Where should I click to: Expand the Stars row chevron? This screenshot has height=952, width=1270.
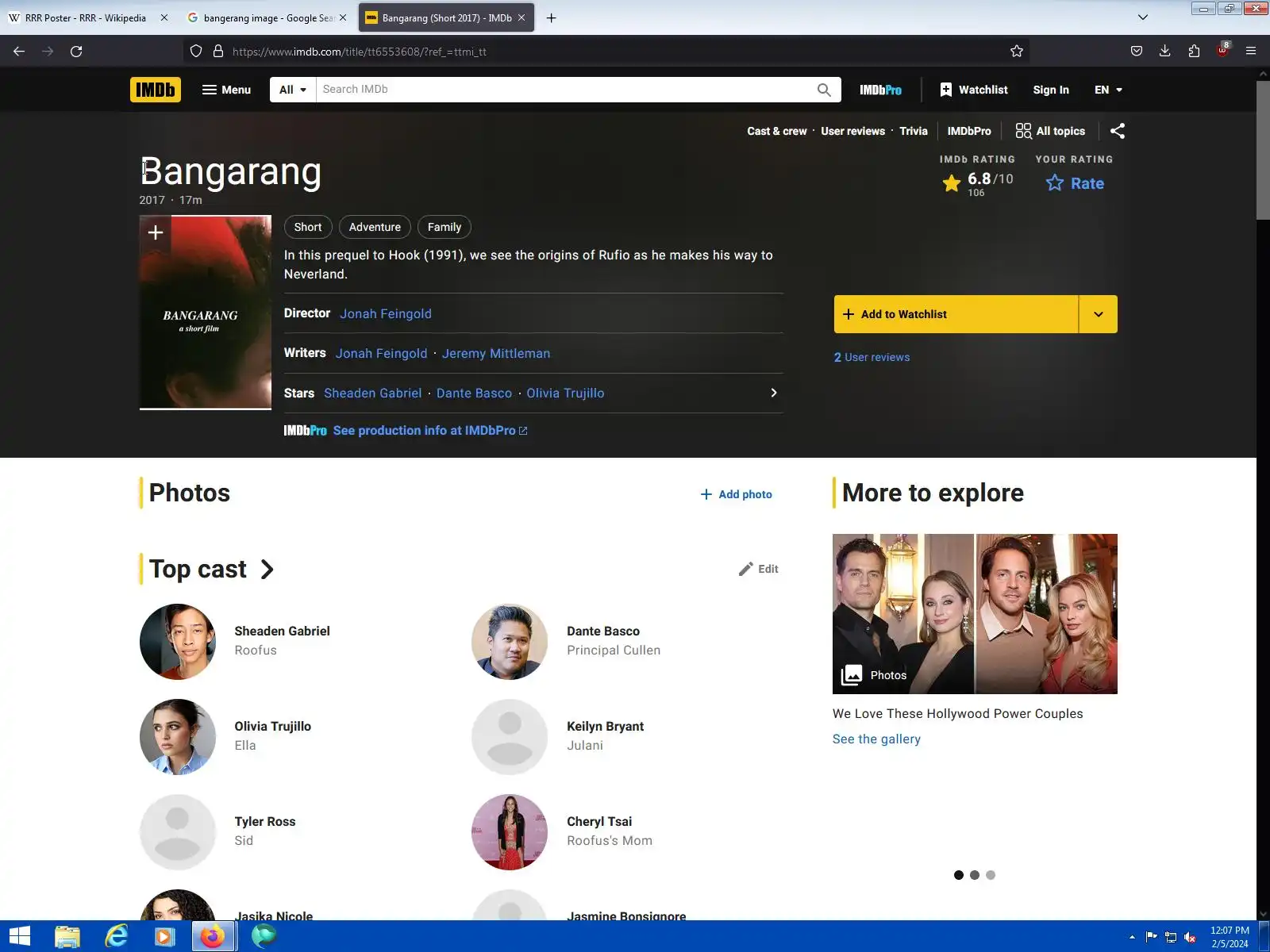tap(774, 393)
